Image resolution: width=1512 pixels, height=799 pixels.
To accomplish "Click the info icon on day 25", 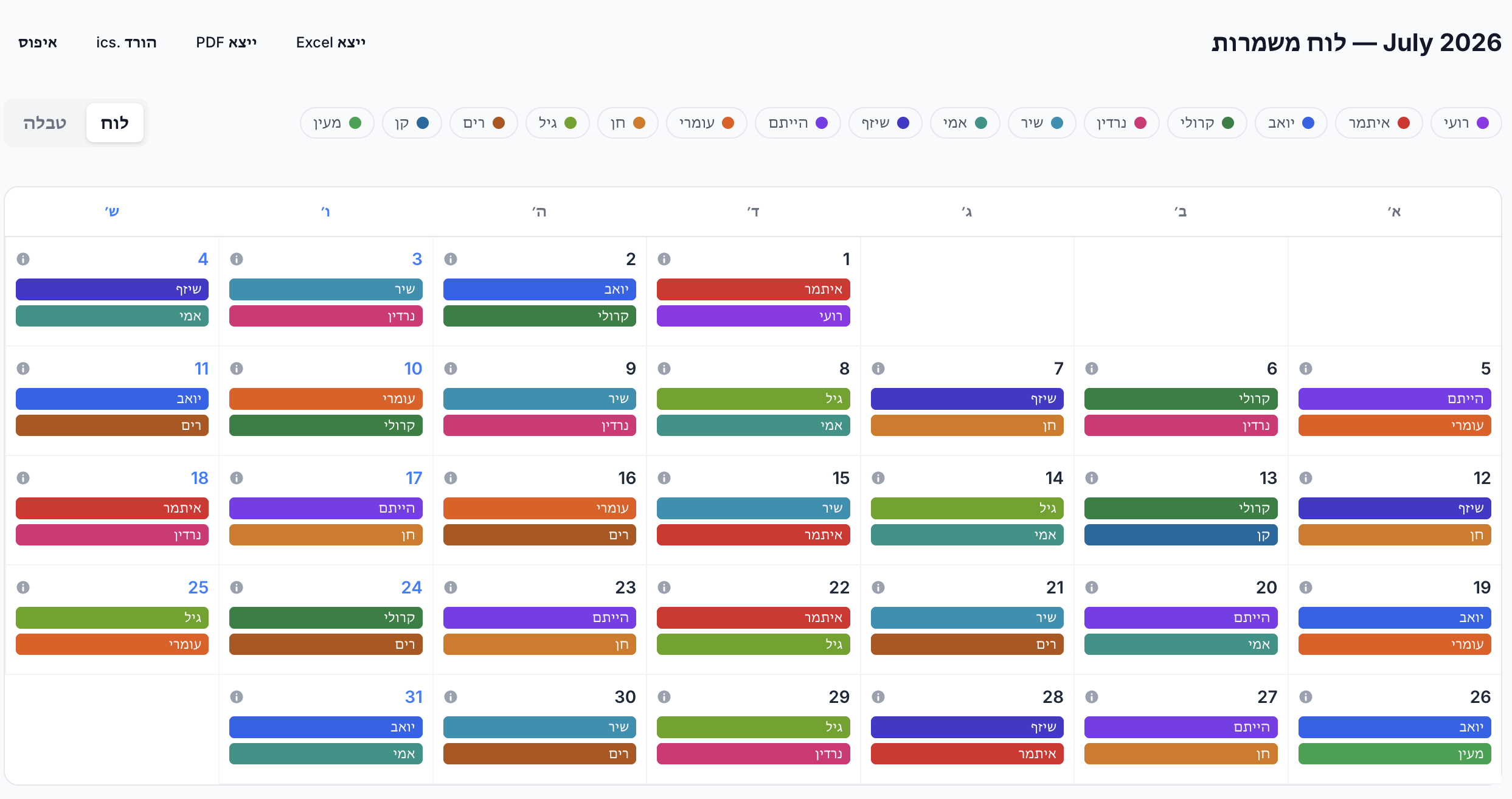I will pos(23,587).
